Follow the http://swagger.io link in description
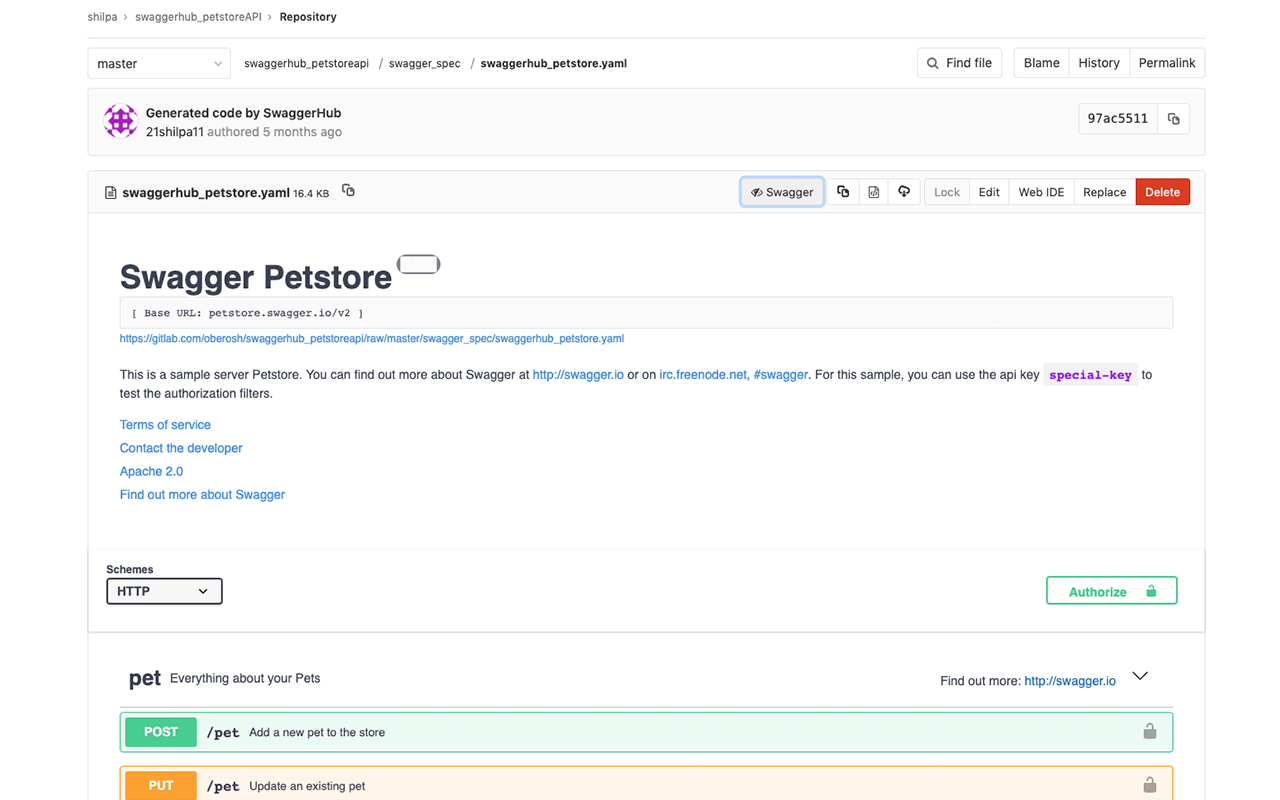1280x800 pixels. pos(578,375)
